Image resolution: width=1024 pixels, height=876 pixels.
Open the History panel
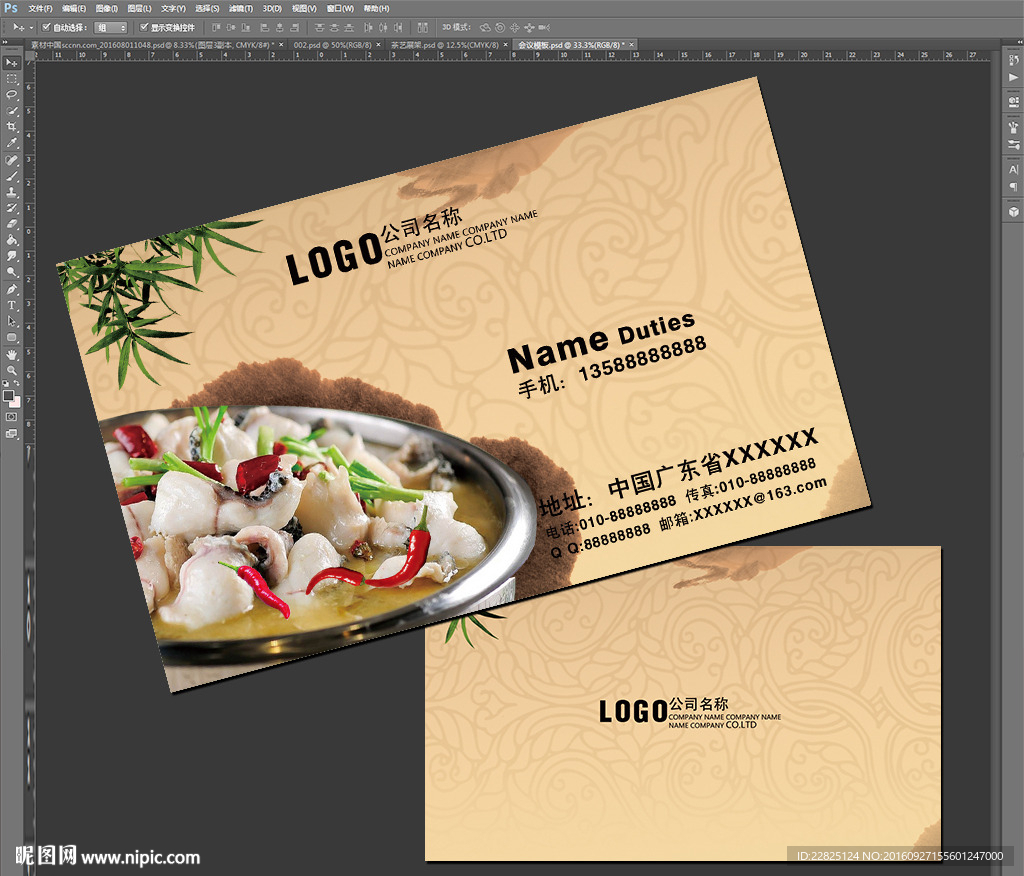pyautogui.click(x=1014, y=60)
